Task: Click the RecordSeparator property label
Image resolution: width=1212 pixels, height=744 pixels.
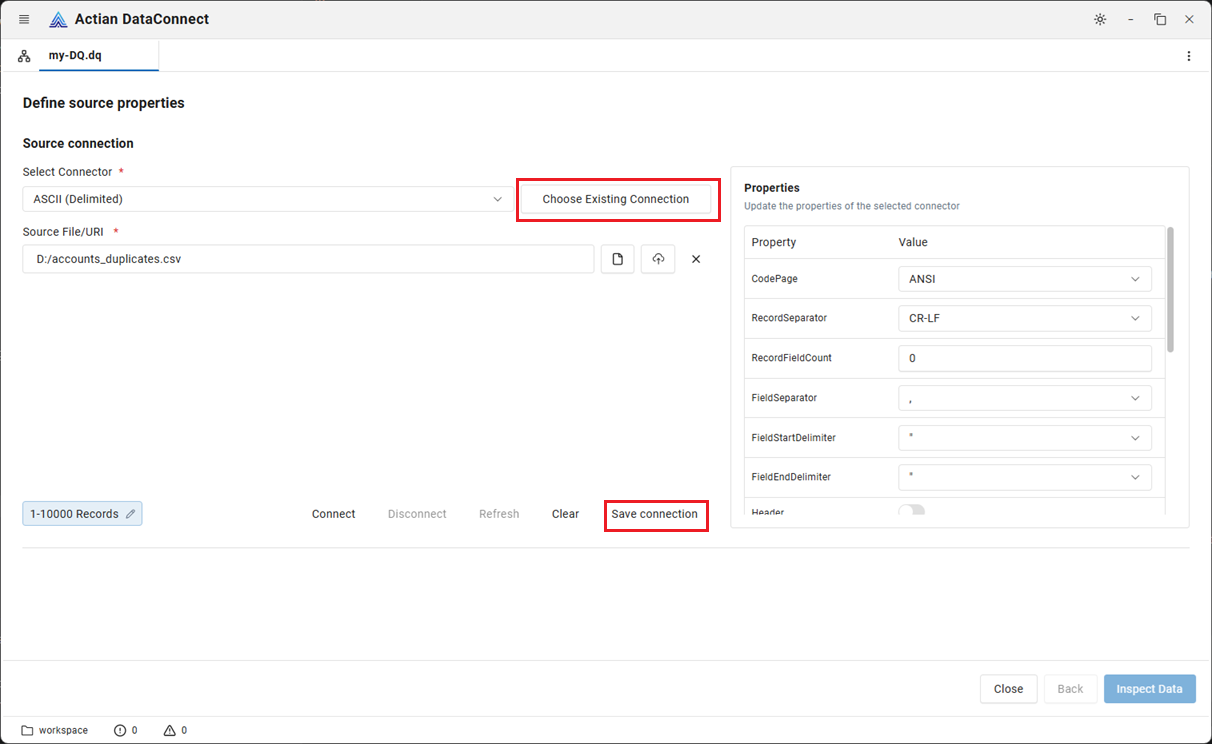Action: [x=789, y=318]
